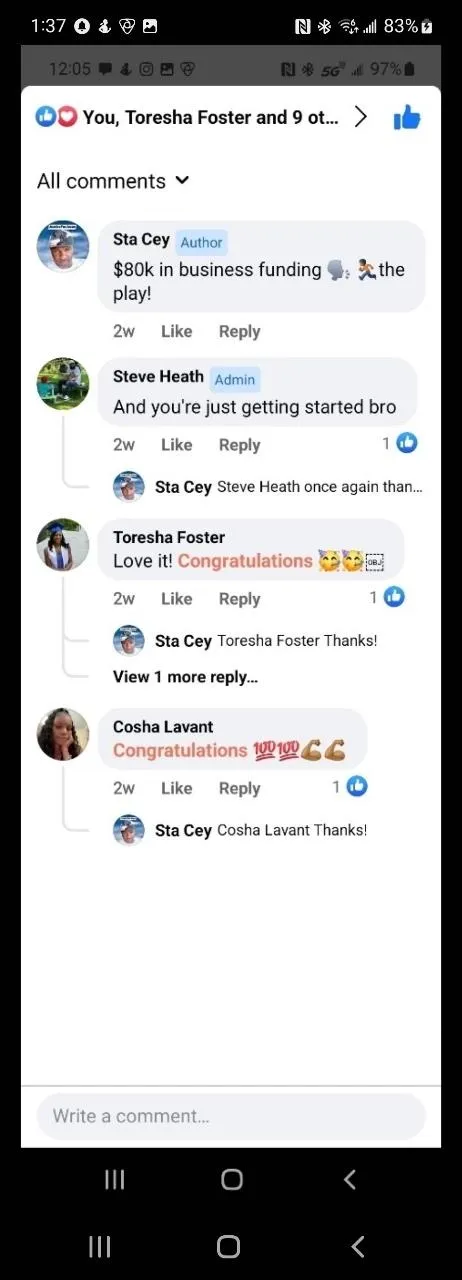Open Sta Cey's profile picture on first comment
The width and height of the screenshot is (462, 1280).
click(x=63, y=246)
